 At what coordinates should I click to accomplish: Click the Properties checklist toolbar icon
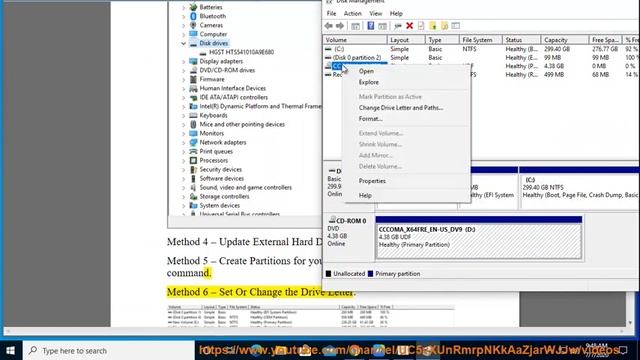click(421, 26)
